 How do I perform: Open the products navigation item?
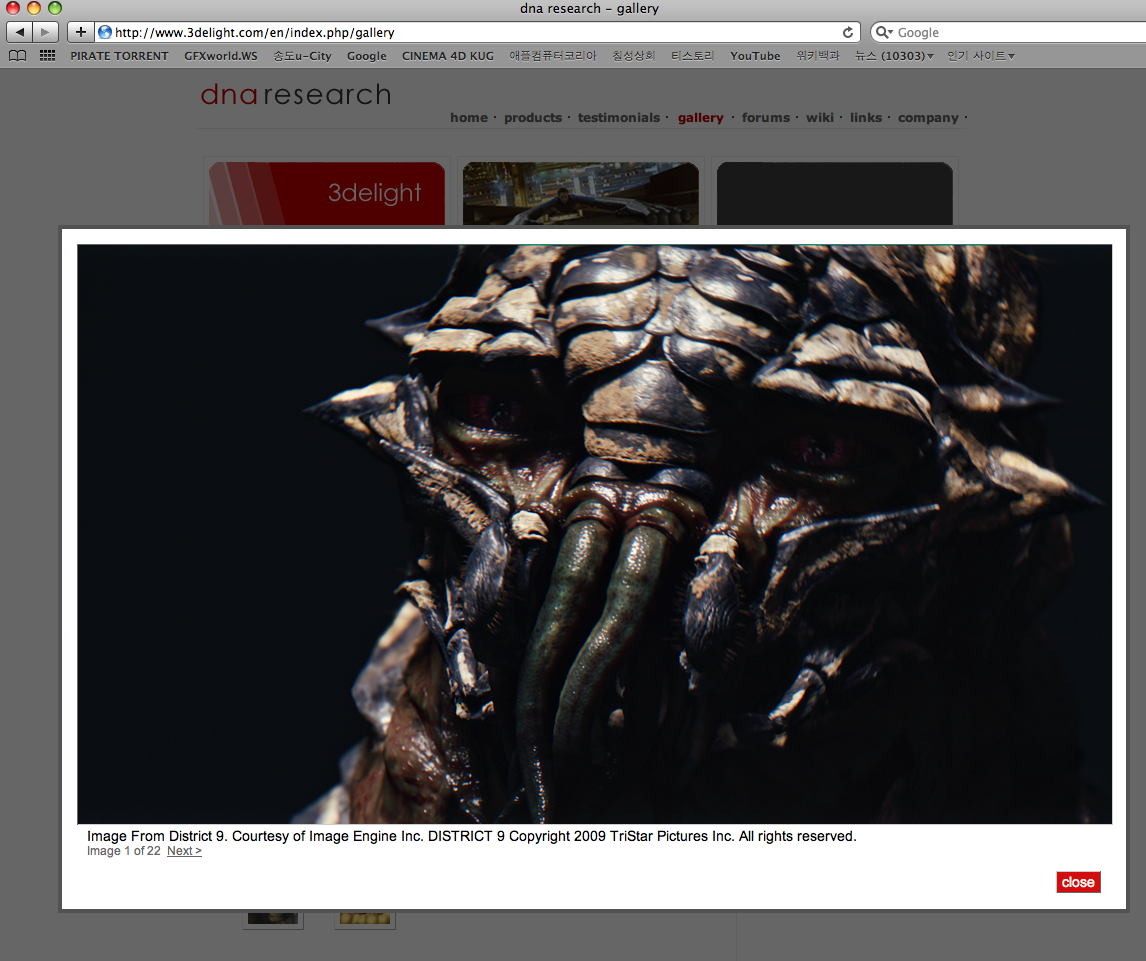click(x=533, y=118)
